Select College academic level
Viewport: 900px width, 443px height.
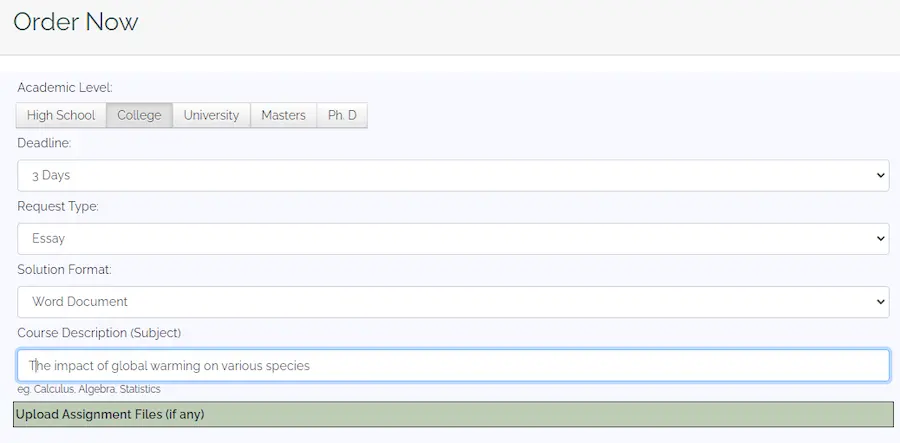point(139,115)
